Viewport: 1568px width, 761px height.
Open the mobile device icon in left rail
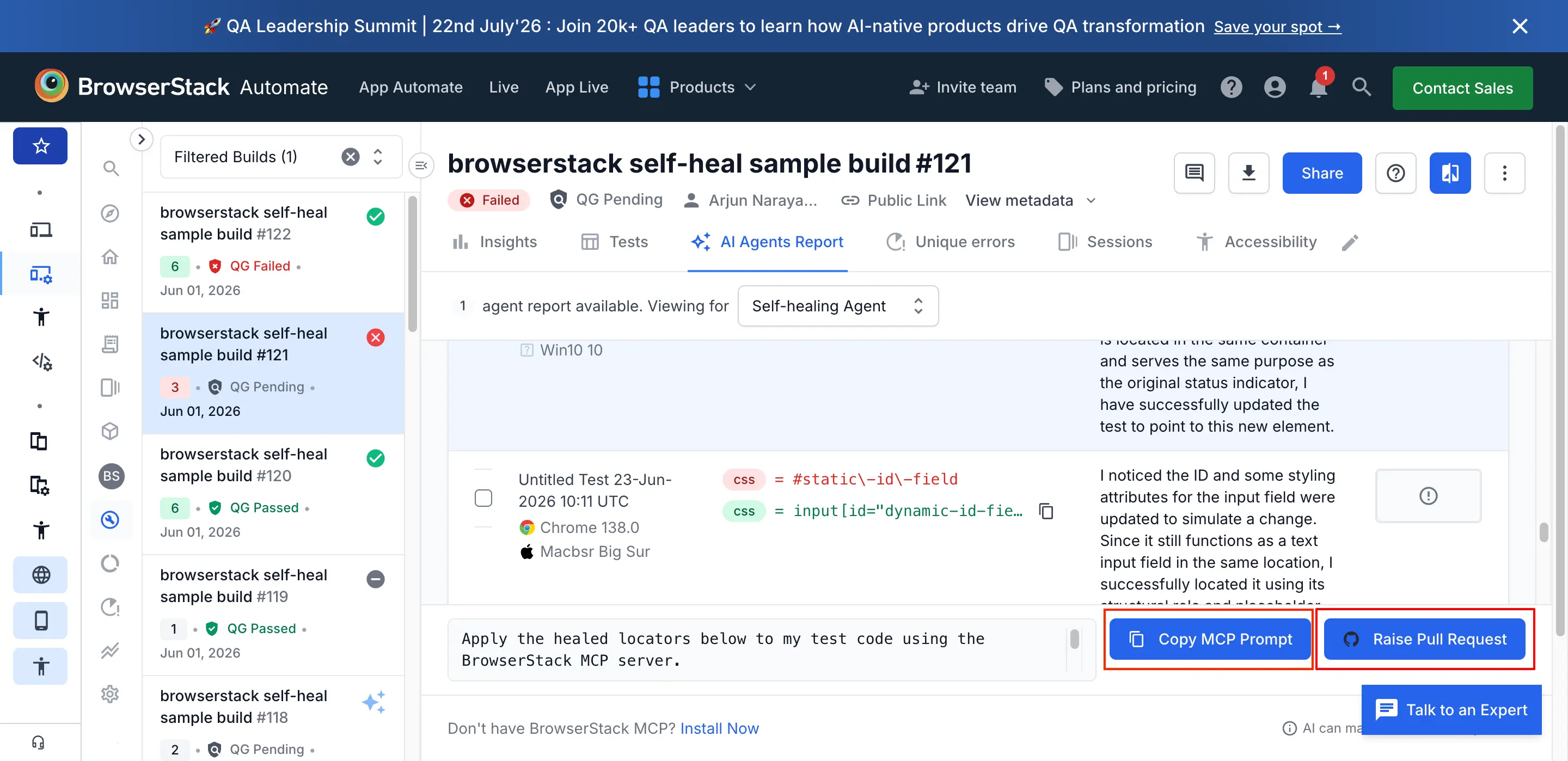tap(40, 621)
